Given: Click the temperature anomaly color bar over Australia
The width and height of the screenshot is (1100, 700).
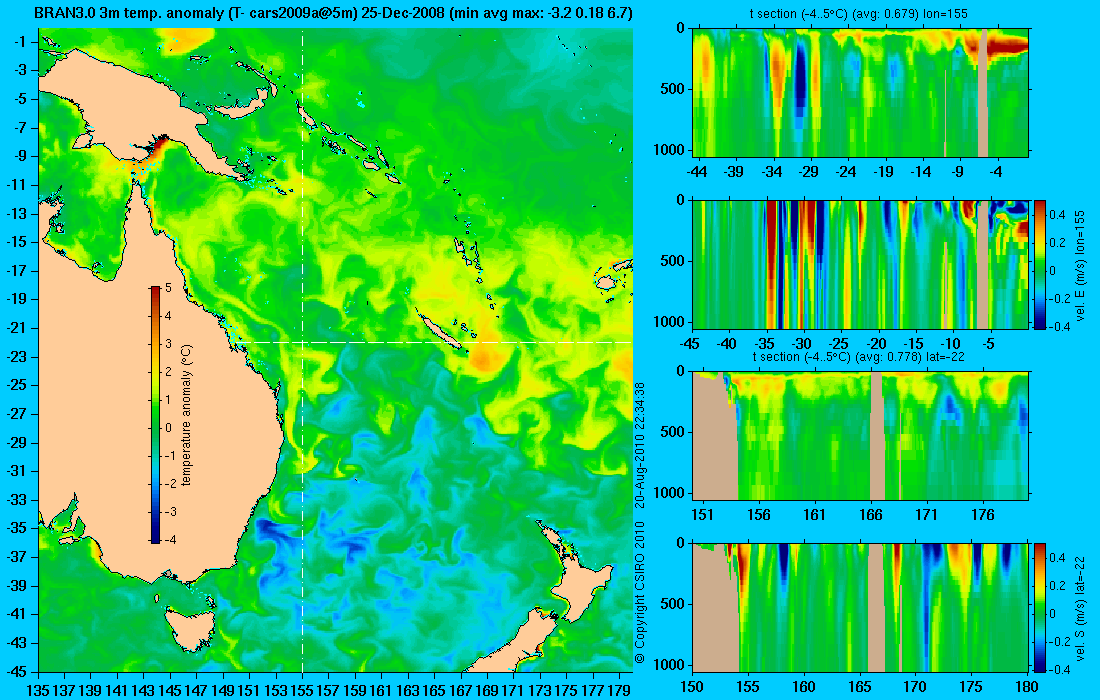Looking at the screenshot, I should click(x=155, y=415).
